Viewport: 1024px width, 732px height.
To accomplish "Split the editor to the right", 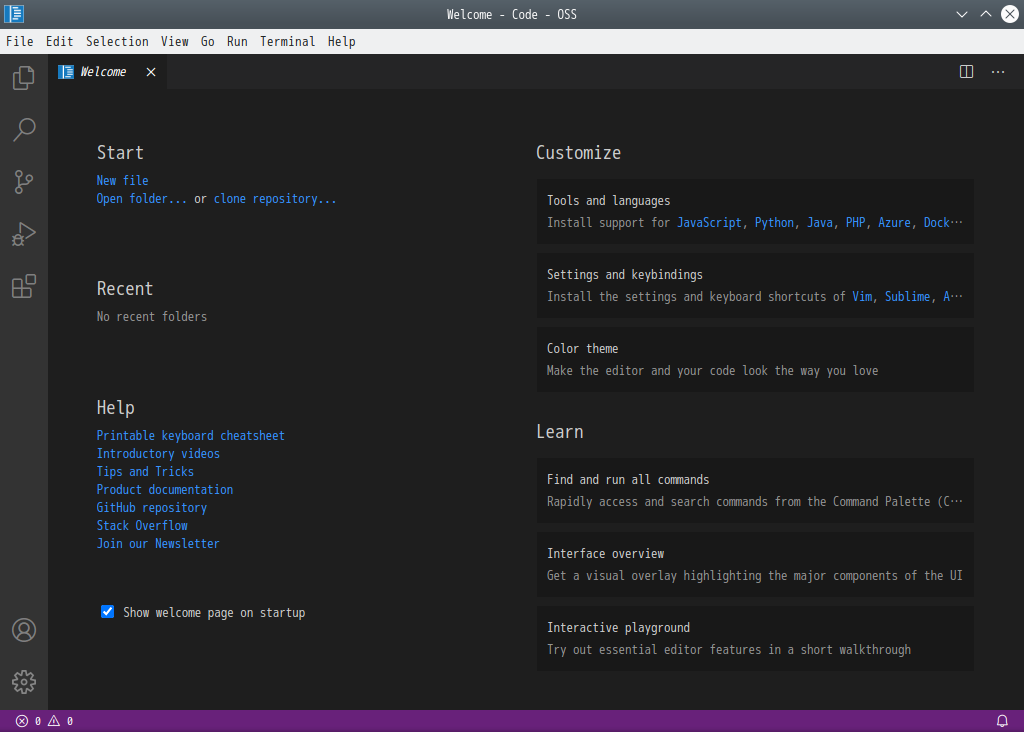I will tap(967, 72).
